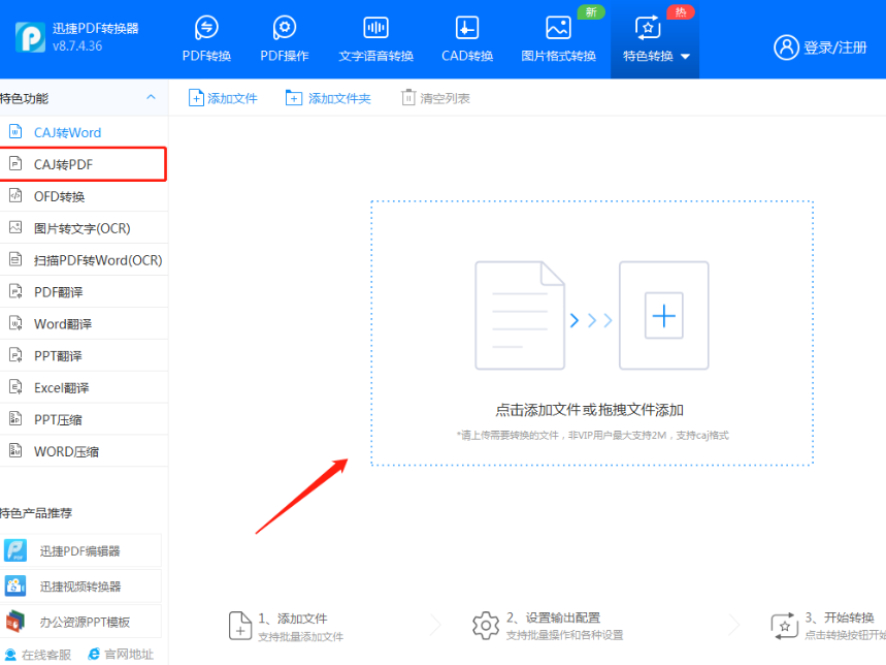
Task: Select 图片转文字(OCR) in the sidebar
Action: coord(84,228)
